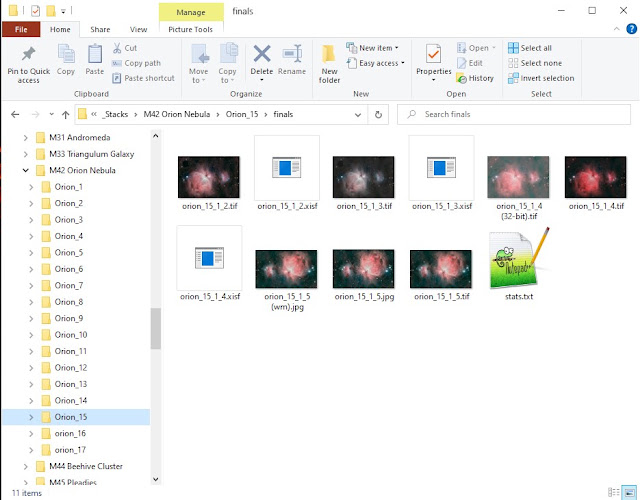Screen dimensions: 640x500
Task: Click the Copy ribbon icon
Action: pyautogui.click(x=66, y=54)
